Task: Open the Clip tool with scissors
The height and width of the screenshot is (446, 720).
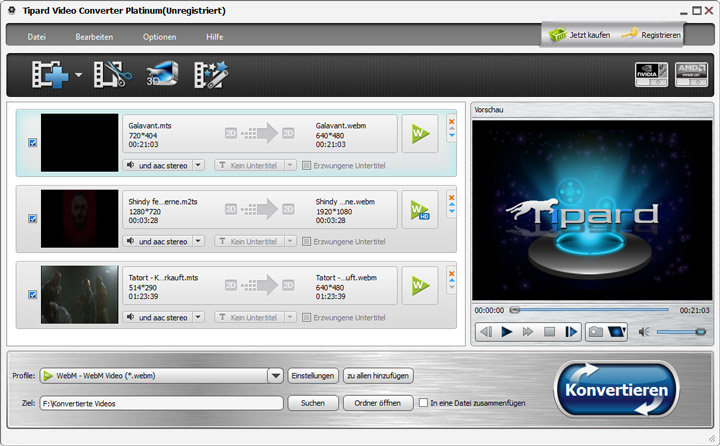Action: coord(112,74)
